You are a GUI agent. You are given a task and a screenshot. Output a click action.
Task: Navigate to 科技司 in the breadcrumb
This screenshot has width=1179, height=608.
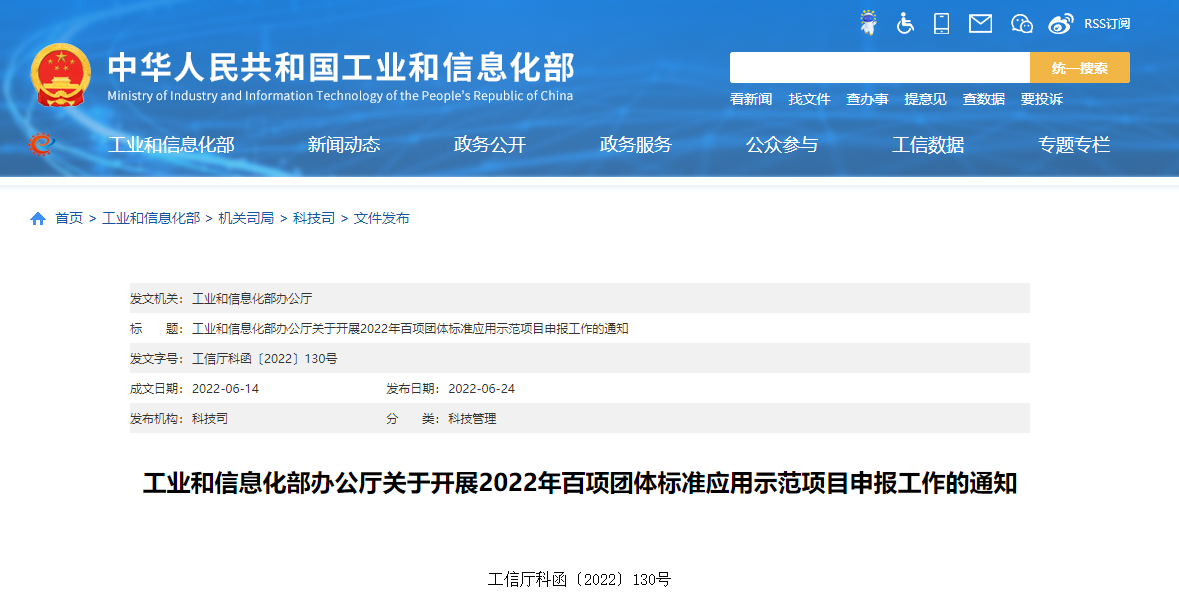pos(314,218)
